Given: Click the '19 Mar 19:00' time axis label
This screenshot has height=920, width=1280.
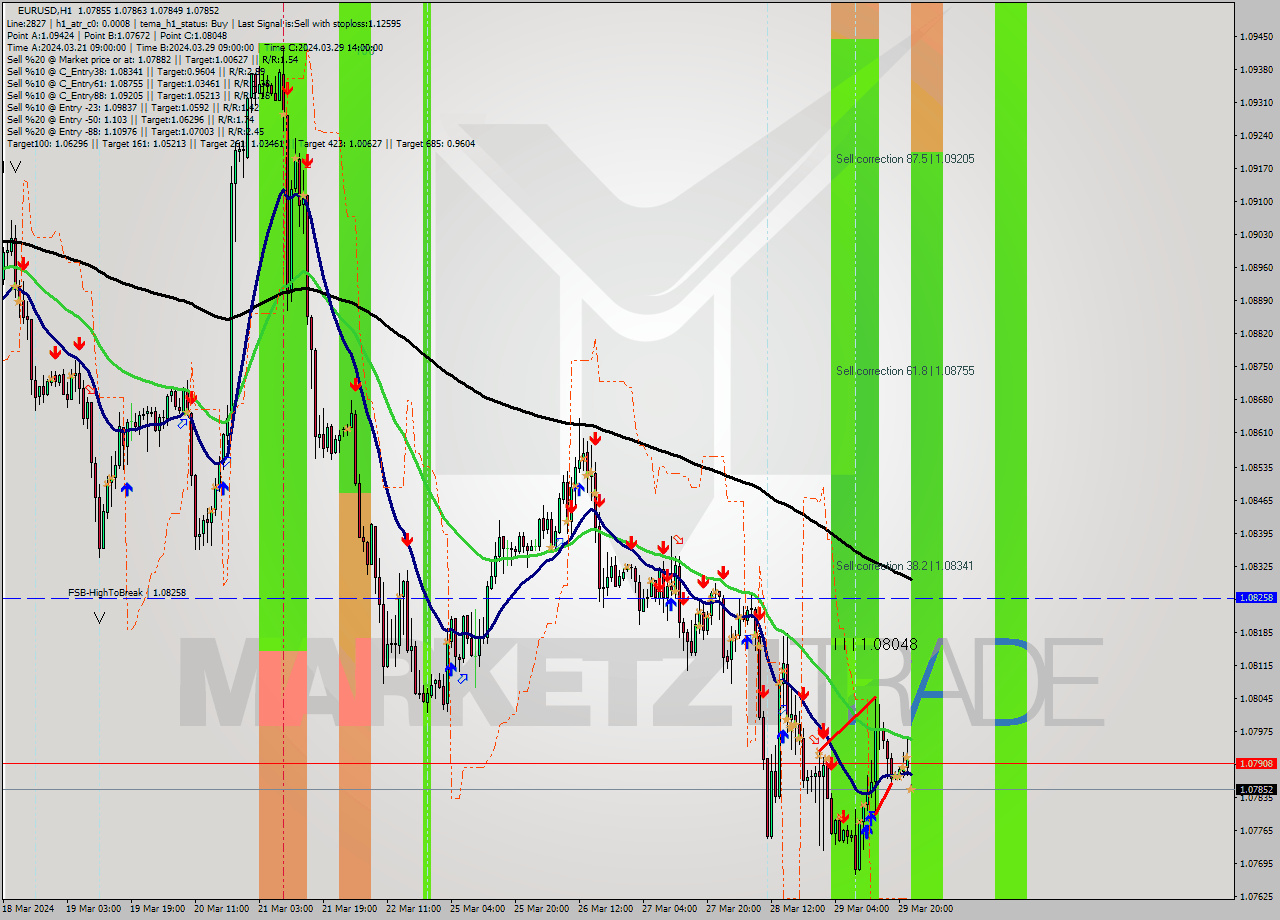Looking at the screenshot, I should pyautogui.click(x=157, y=909).
